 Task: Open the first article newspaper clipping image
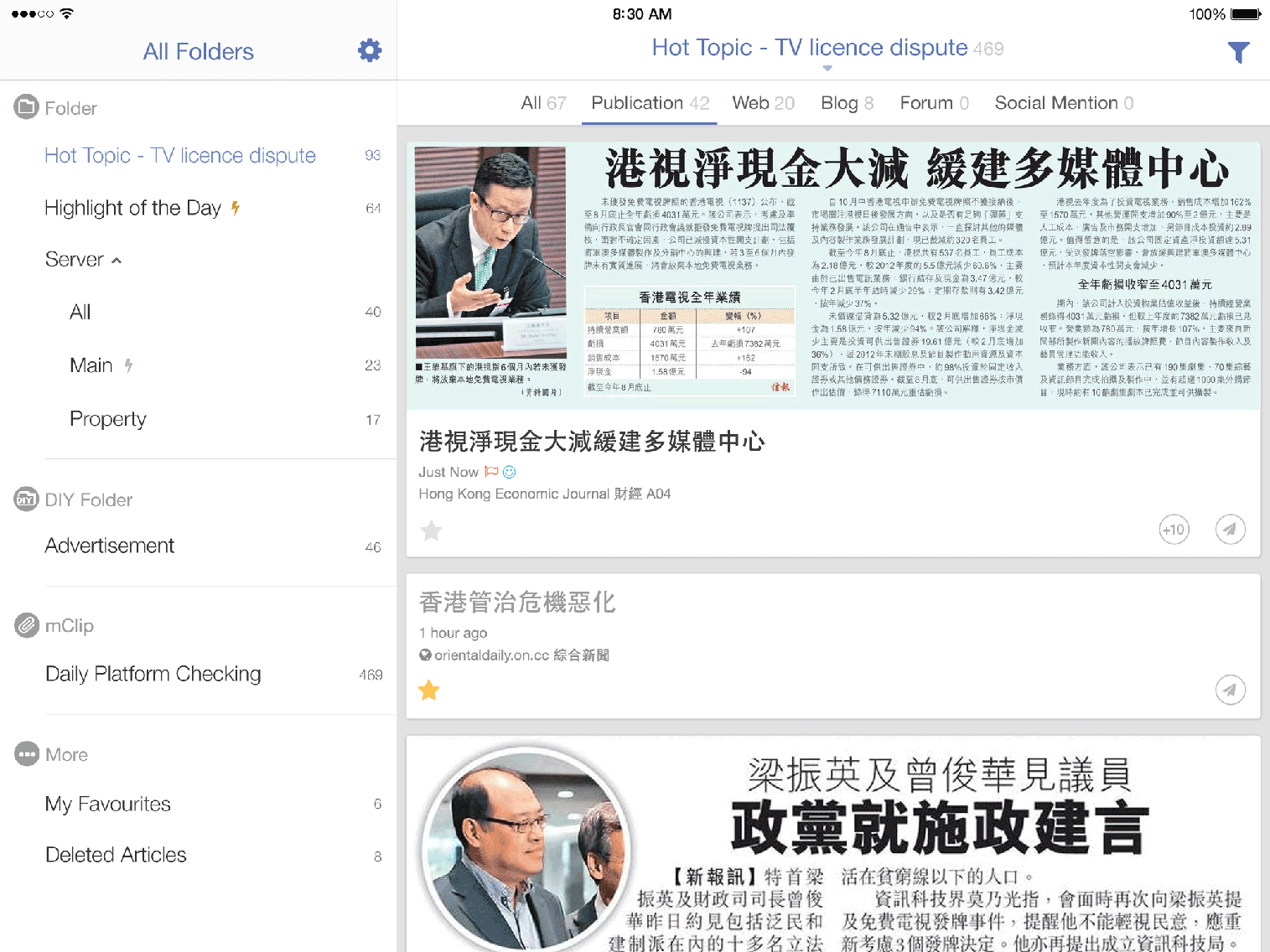point(833,275)
